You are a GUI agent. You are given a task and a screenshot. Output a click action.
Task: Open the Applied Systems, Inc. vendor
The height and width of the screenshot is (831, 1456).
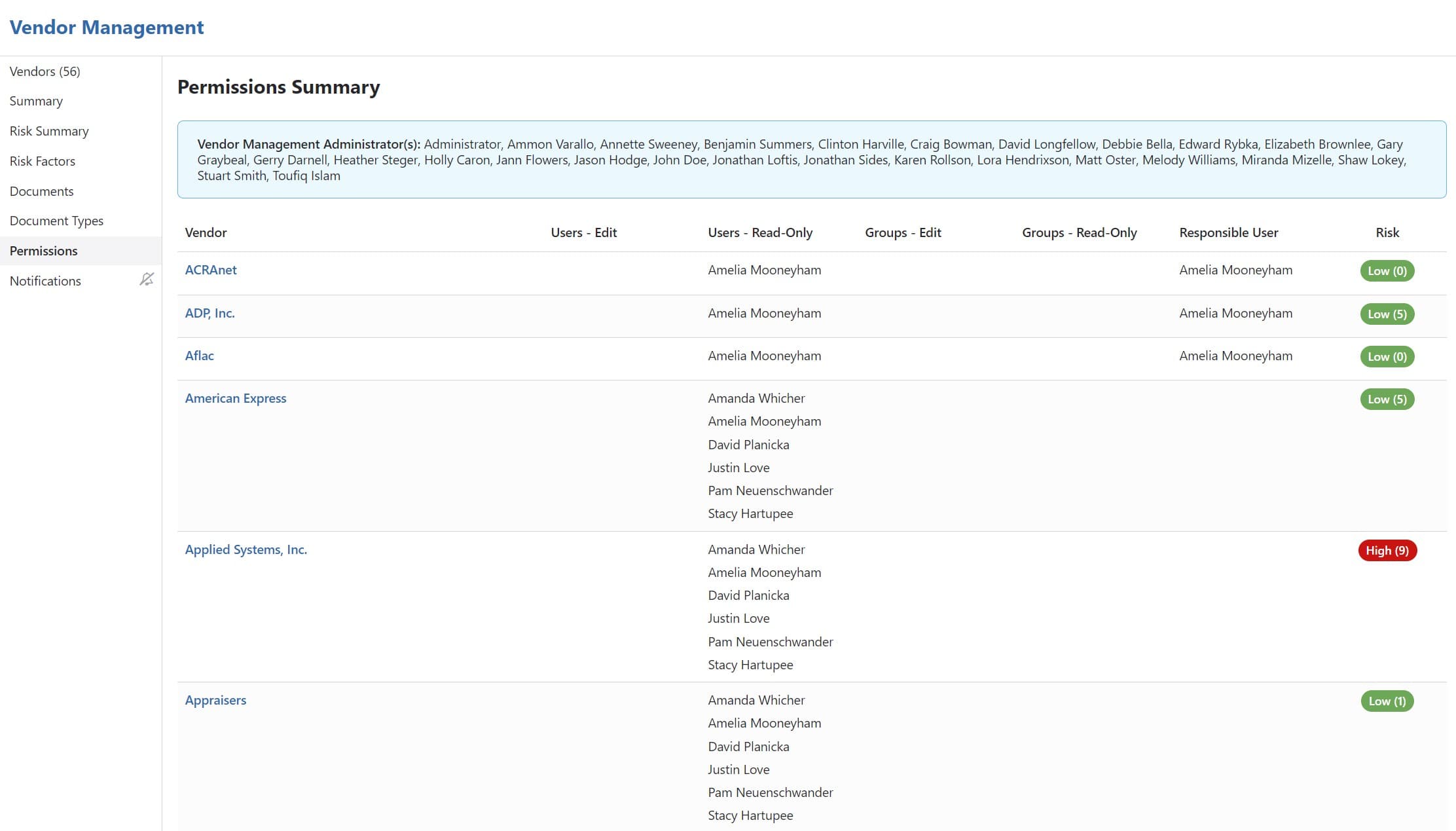pos(246,549)
